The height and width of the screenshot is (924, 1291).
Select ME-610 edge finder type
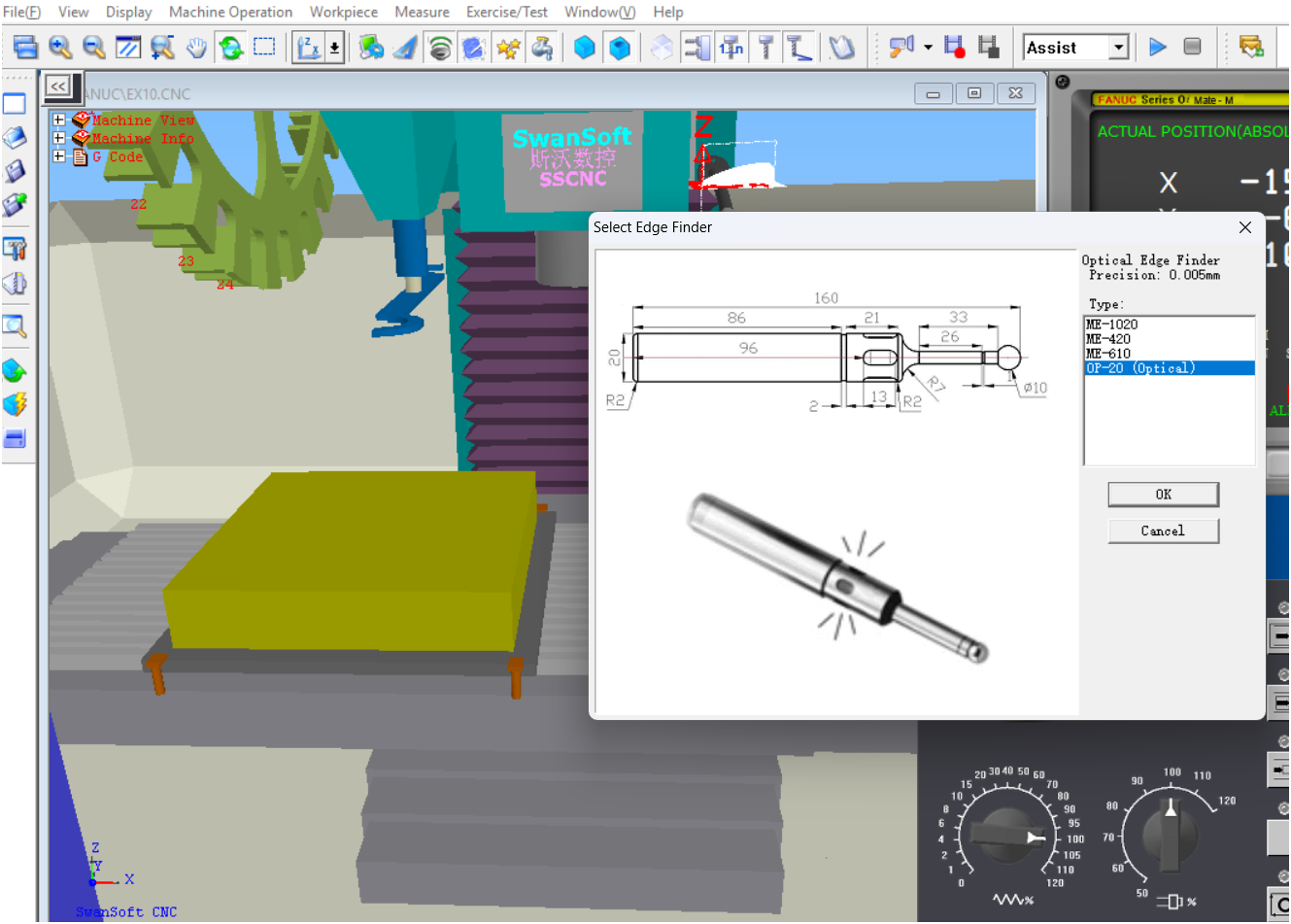pyautogui.click(x=1170, y=354)
